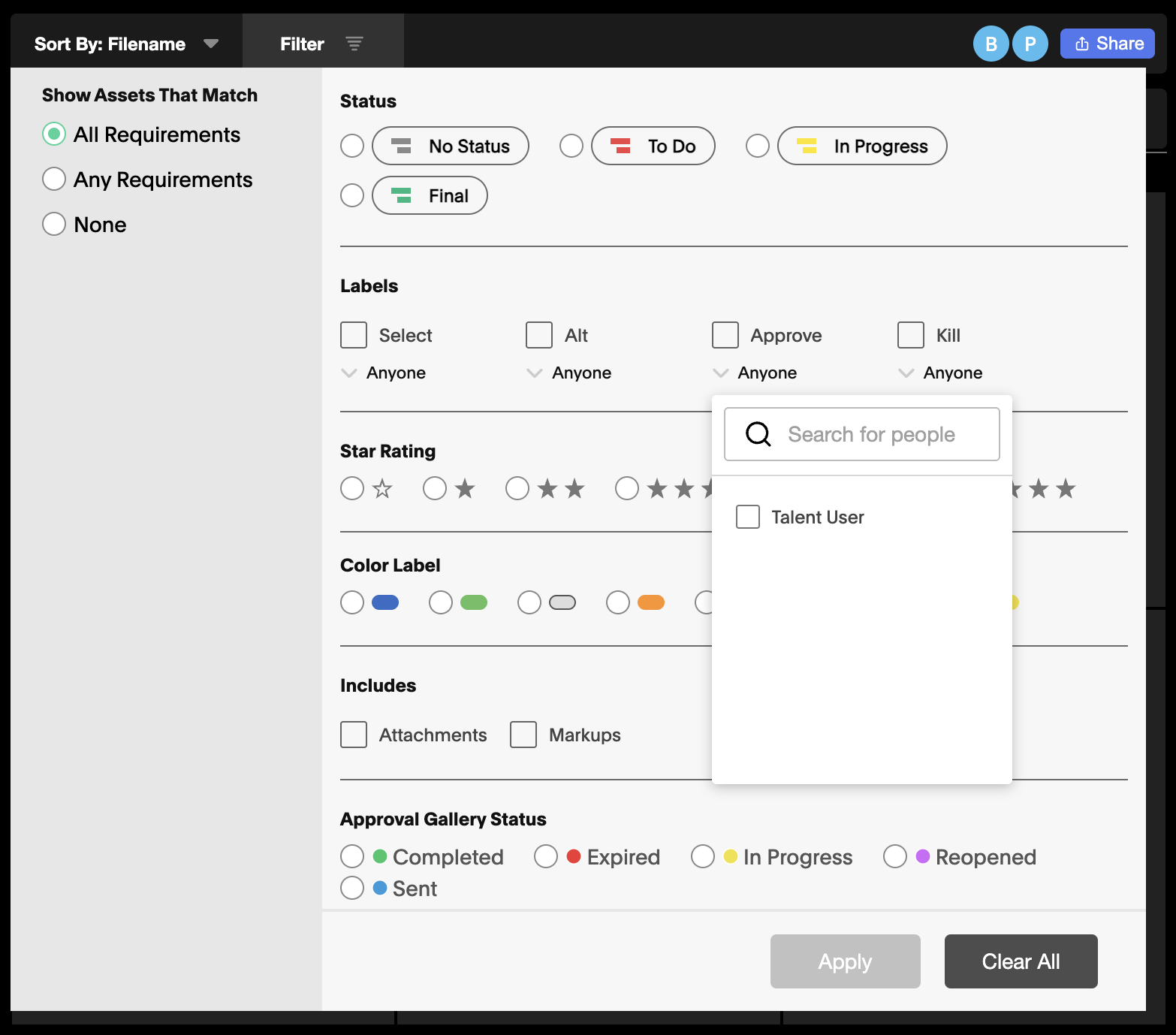Click the Apply button
The width and height of the screenshot is (1176, 1035).
(846, 961)
